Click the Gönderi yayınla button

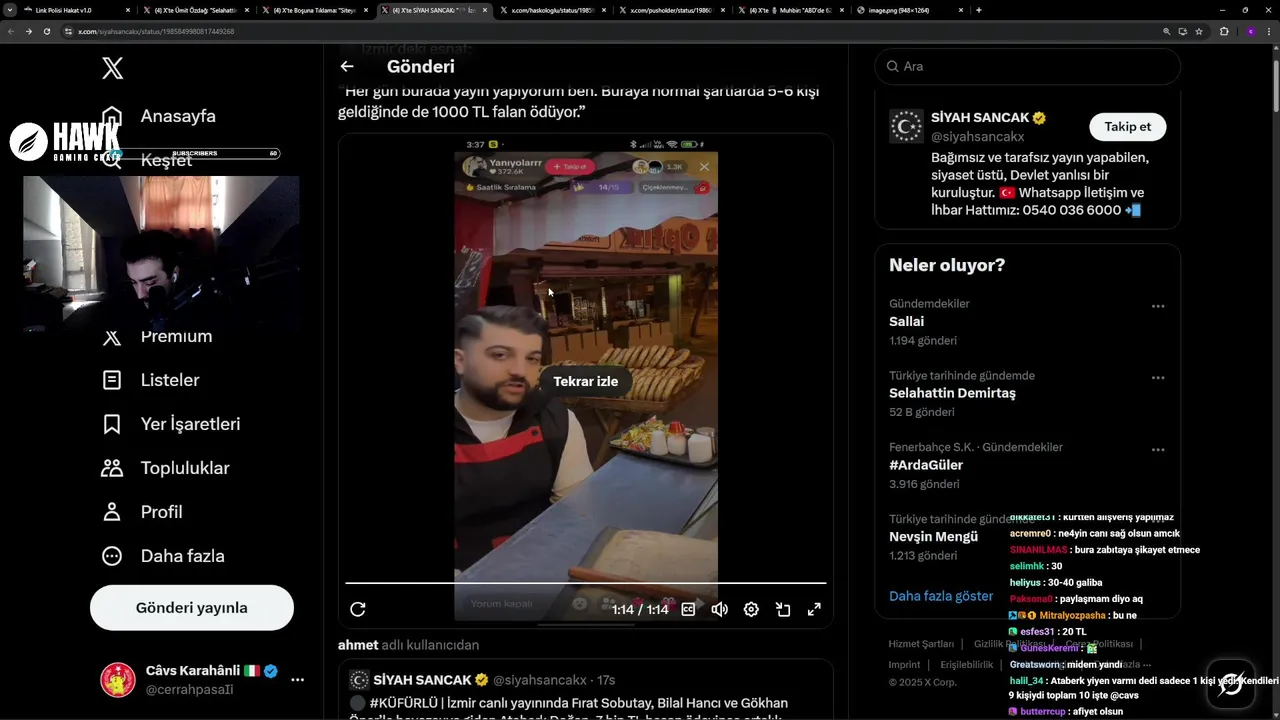click(x=192, y=608)
